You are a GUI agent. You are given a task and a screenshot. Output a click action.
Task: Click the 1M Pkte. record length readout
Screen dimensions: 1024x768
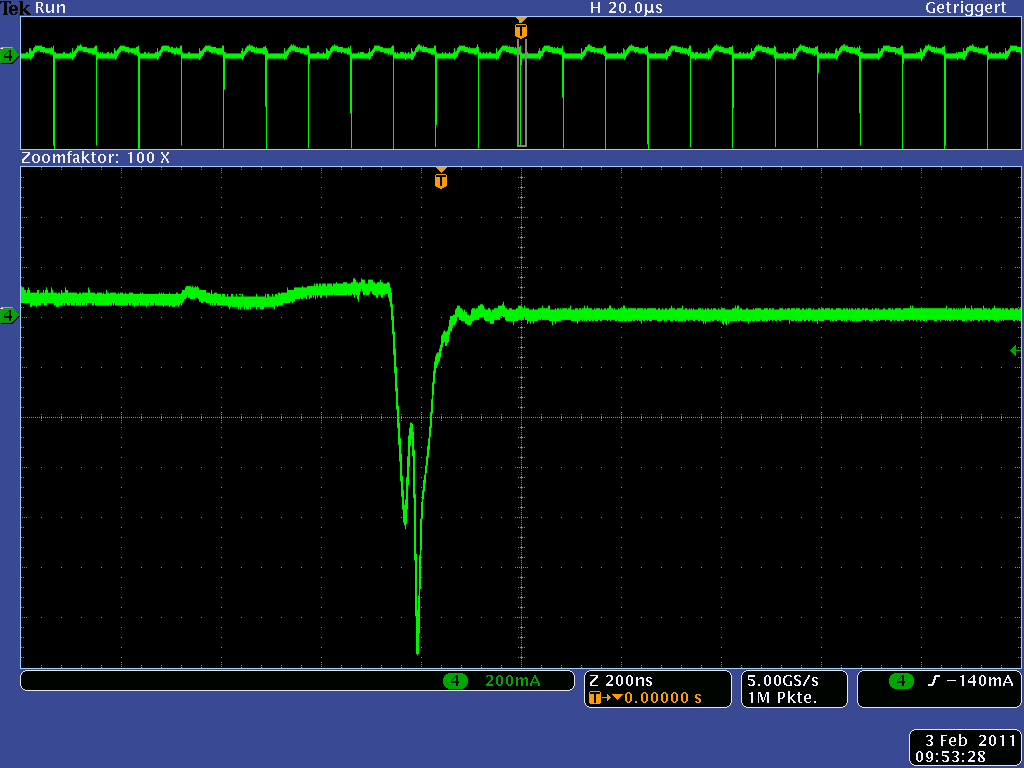coord(782,698)
